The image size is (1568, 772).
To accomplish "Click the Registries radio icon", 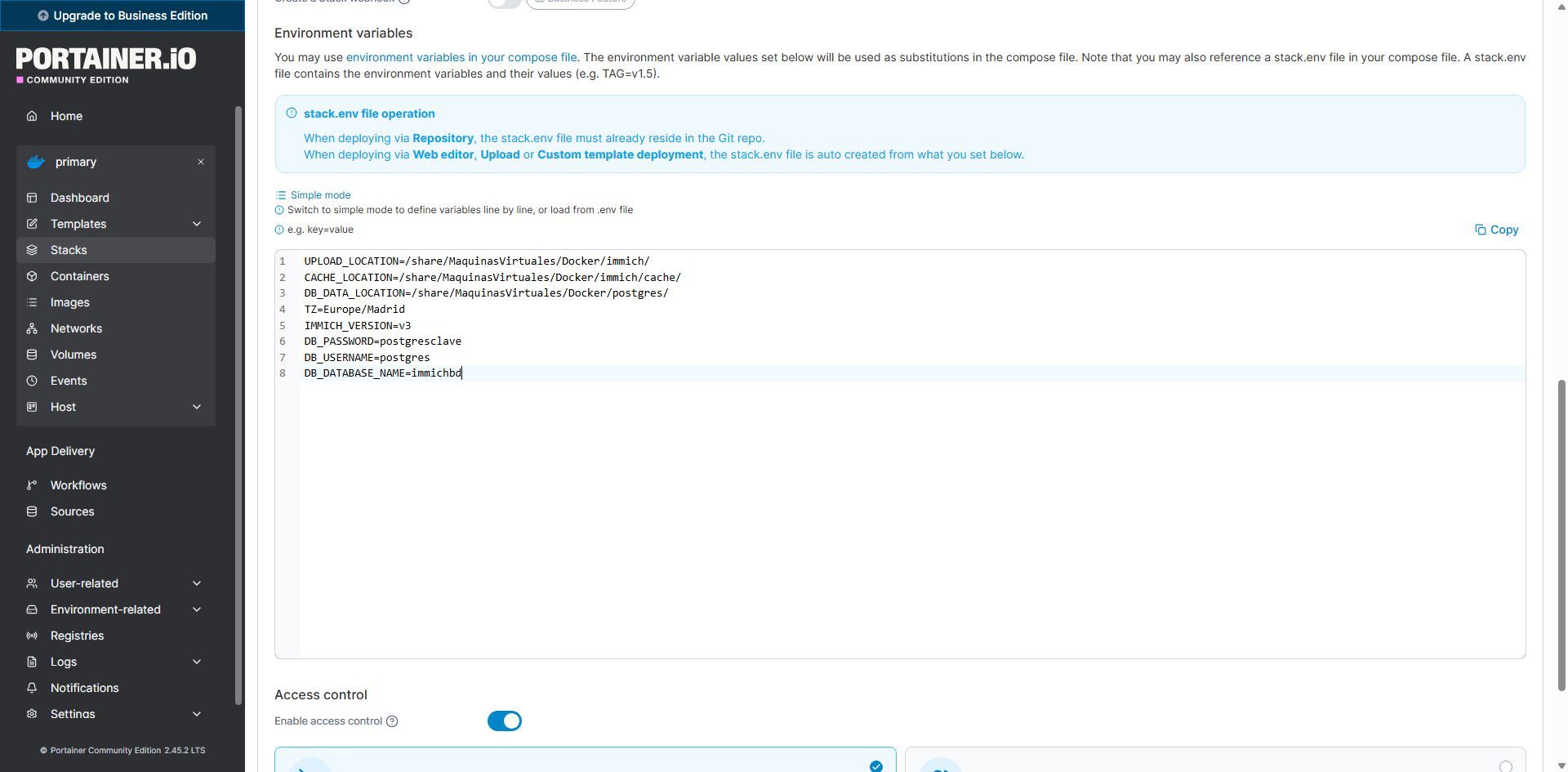I will coord(32,636).
